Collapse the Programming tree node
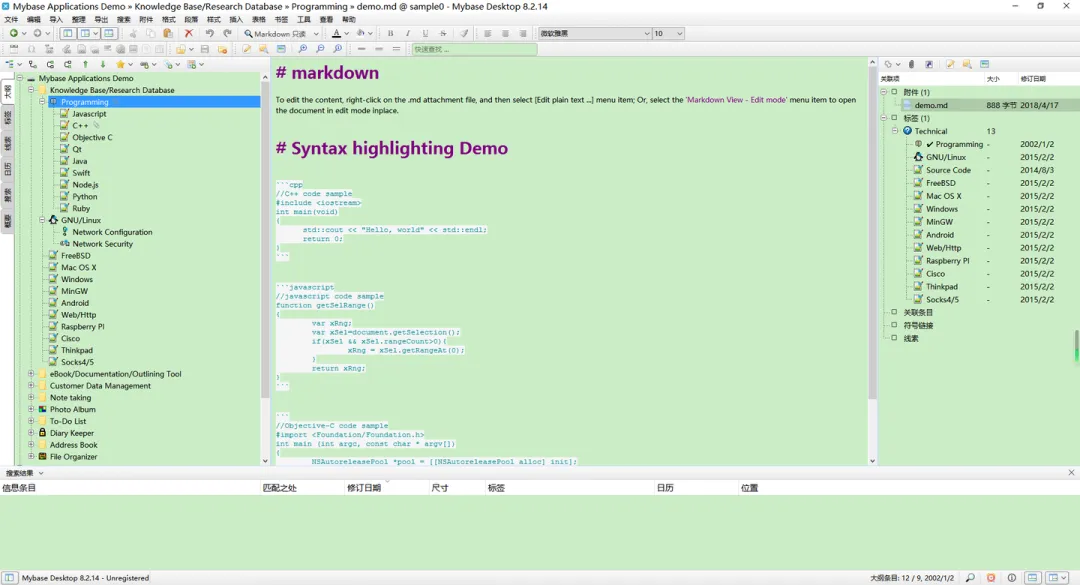The image size is (1080, 585). point(42,101)
